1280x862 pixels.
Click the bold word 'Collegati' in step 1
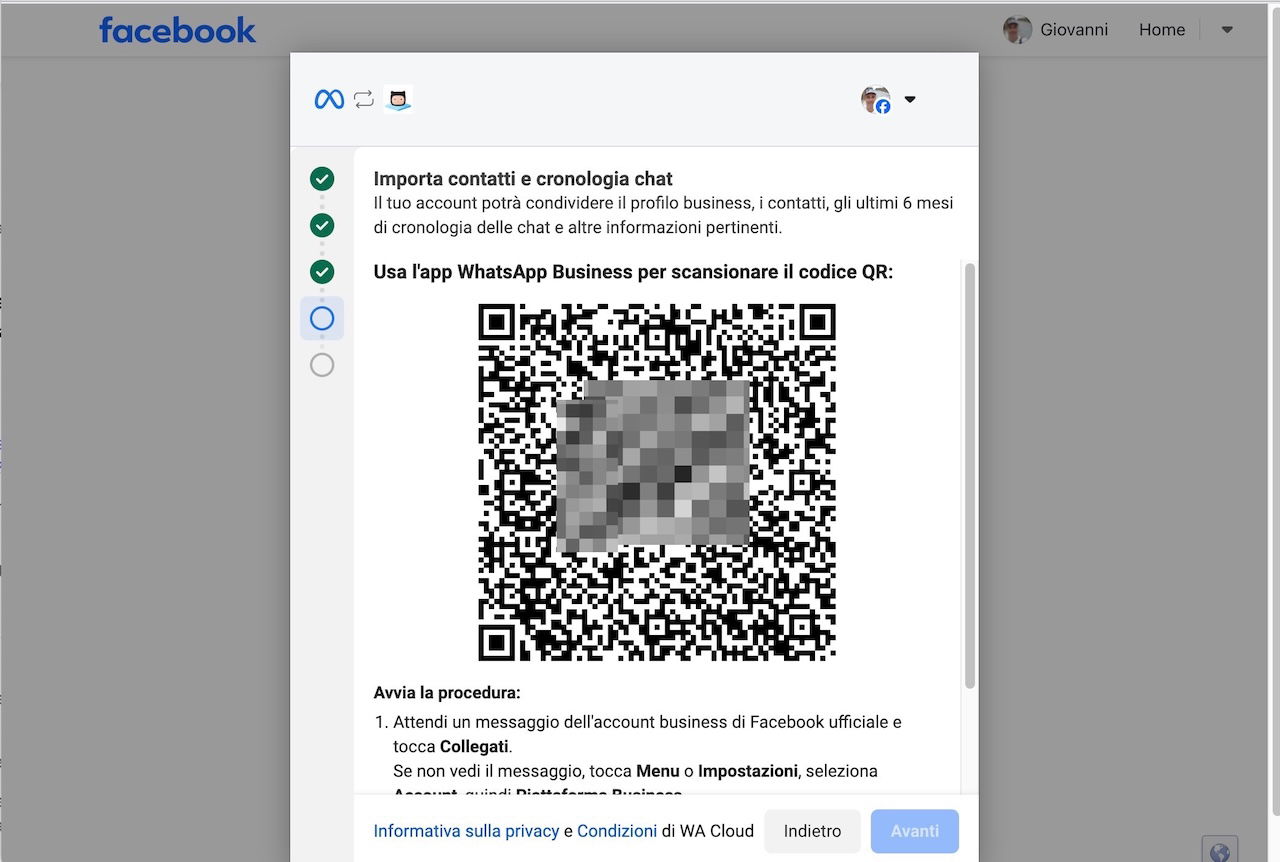475,747
